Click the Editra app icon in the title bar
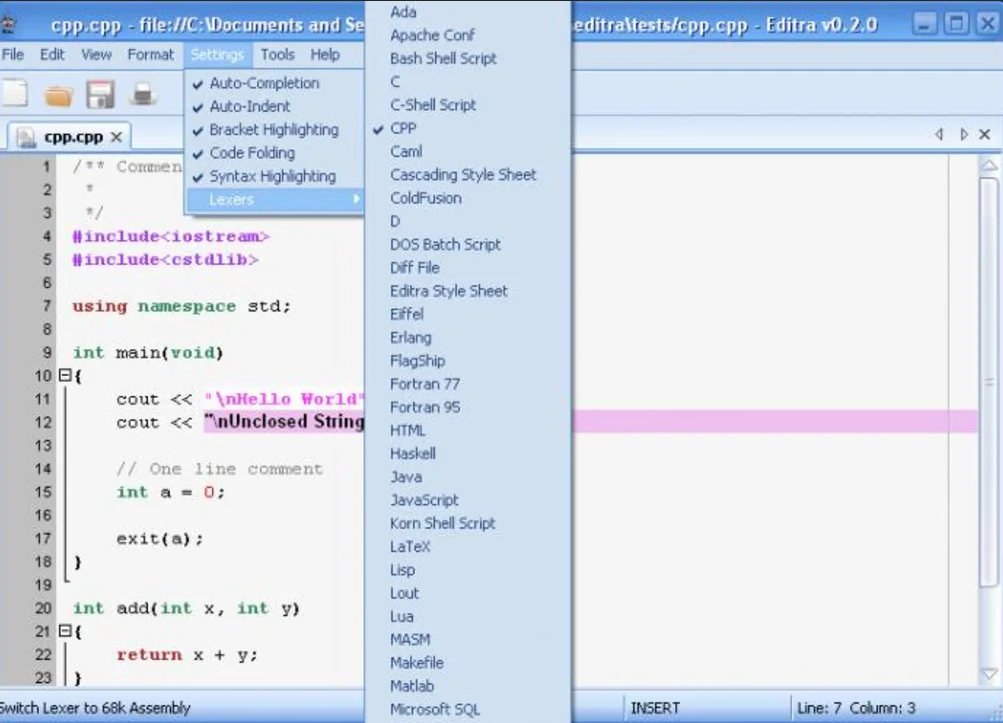 coord(9,24)
